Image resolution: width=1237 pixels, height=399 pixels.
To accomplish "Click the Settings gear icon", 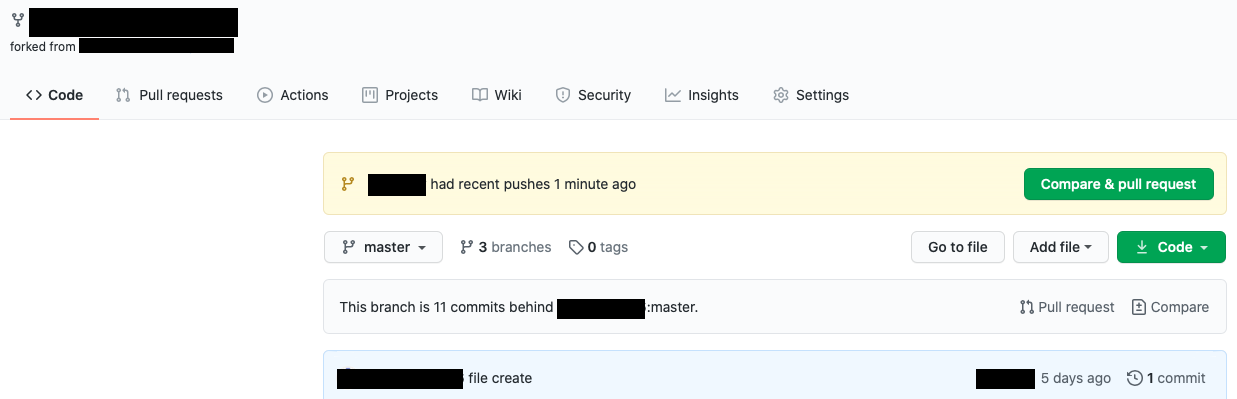I will point(781,95).
